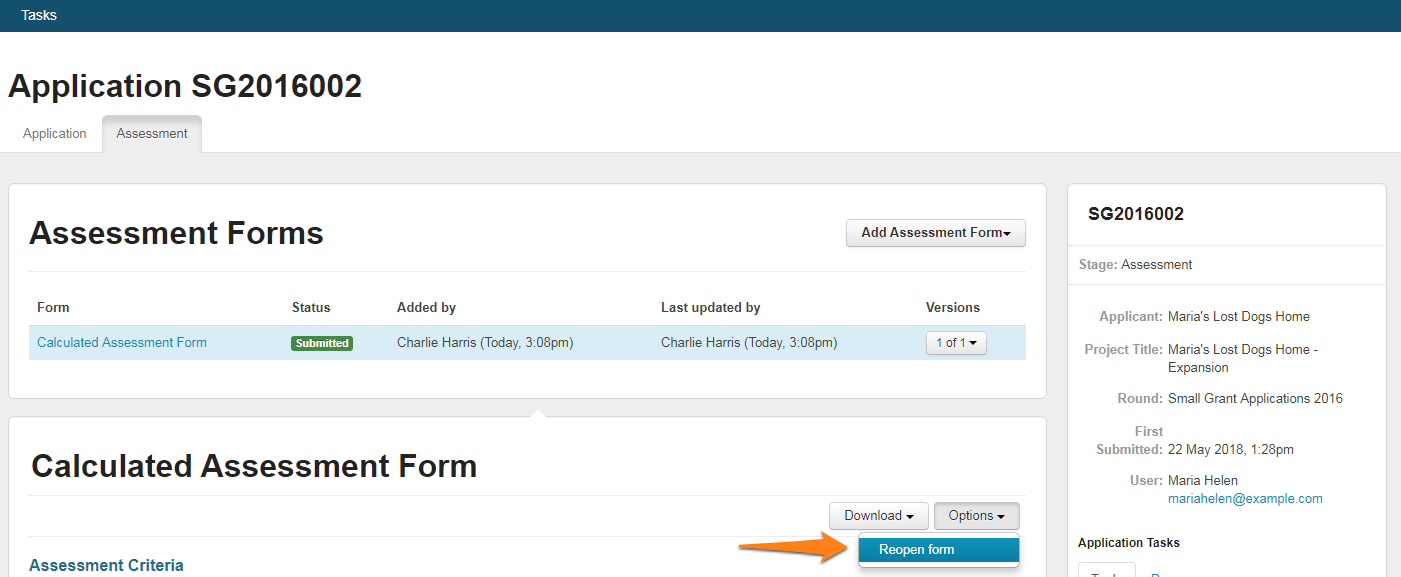Image resolution: width=1401 pixels, height=577 pixels.
Task: Toggle the Options dropdown button
Action: click(976, 516)
